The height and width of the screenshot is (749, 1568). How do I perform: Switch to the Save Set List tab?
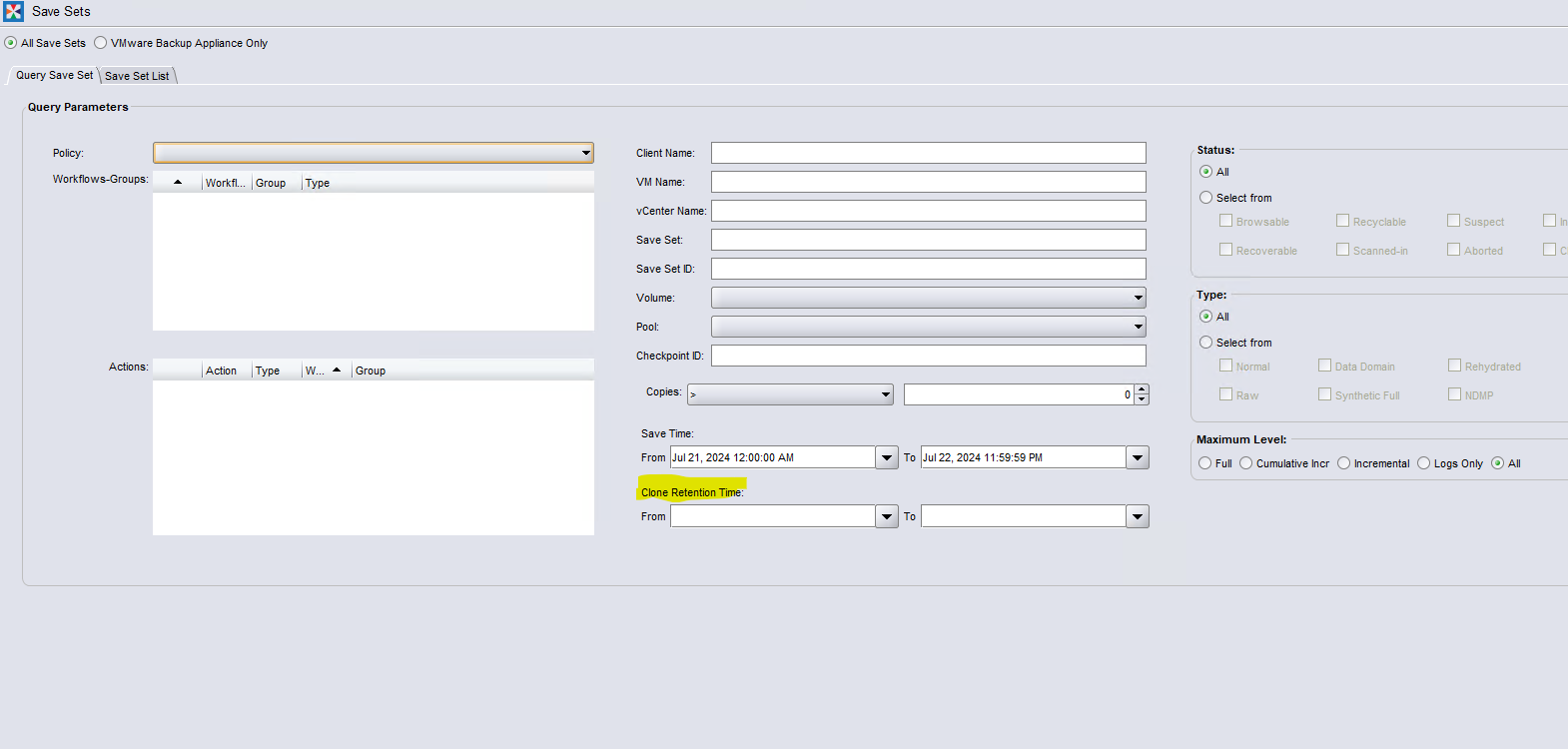(x=137, y=76)
